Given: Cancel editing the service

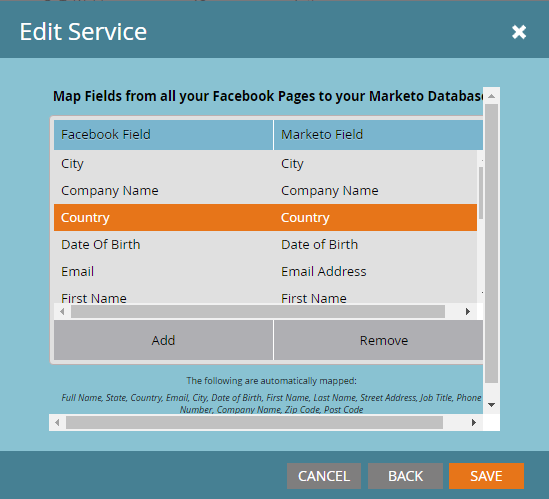Looking at the screenshot, I should (x=324, y=476).
